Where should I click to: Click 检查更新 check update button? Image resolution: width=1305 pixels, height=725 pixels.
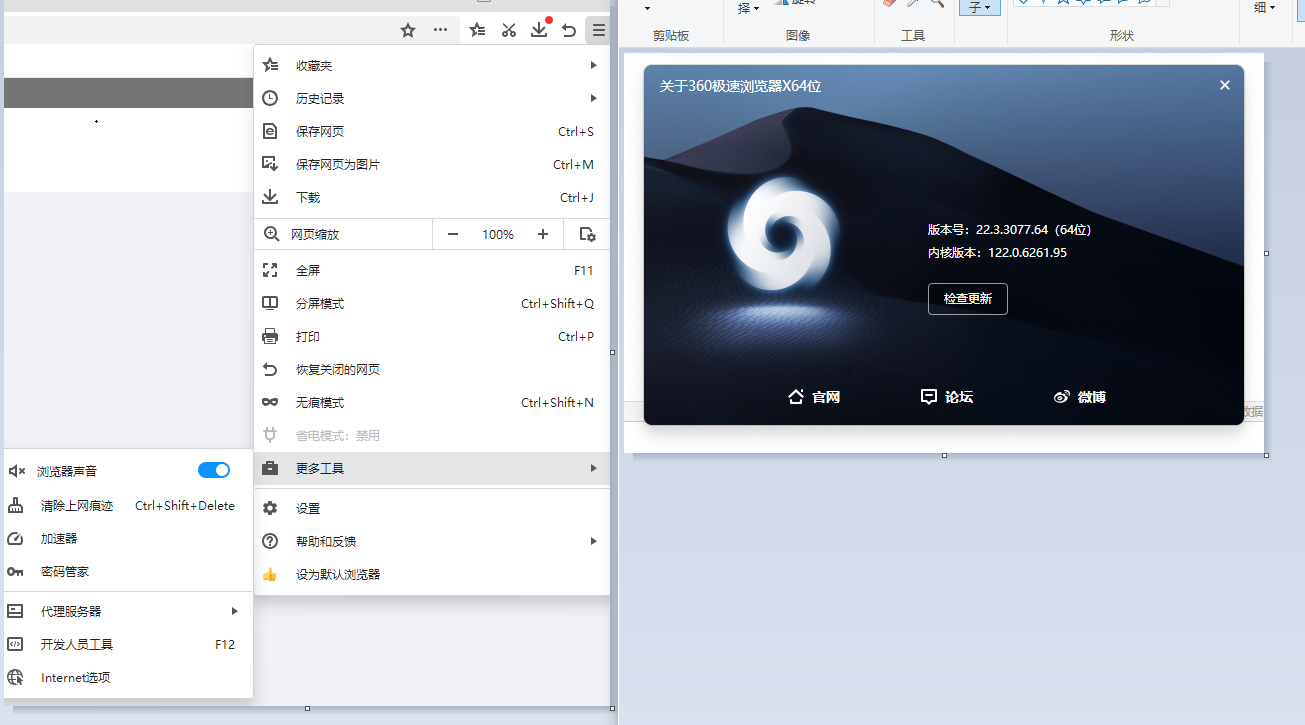point(967,299)
